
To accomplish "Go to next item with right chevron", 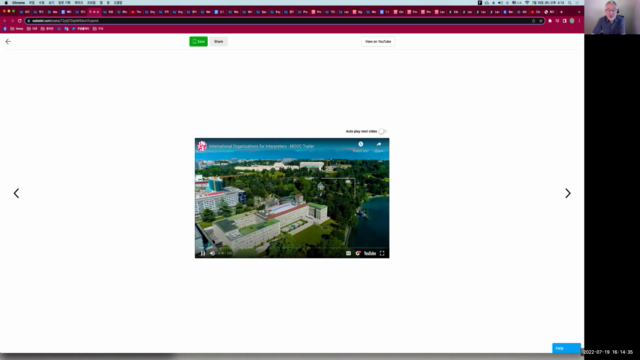I will [x=568, y=193].
